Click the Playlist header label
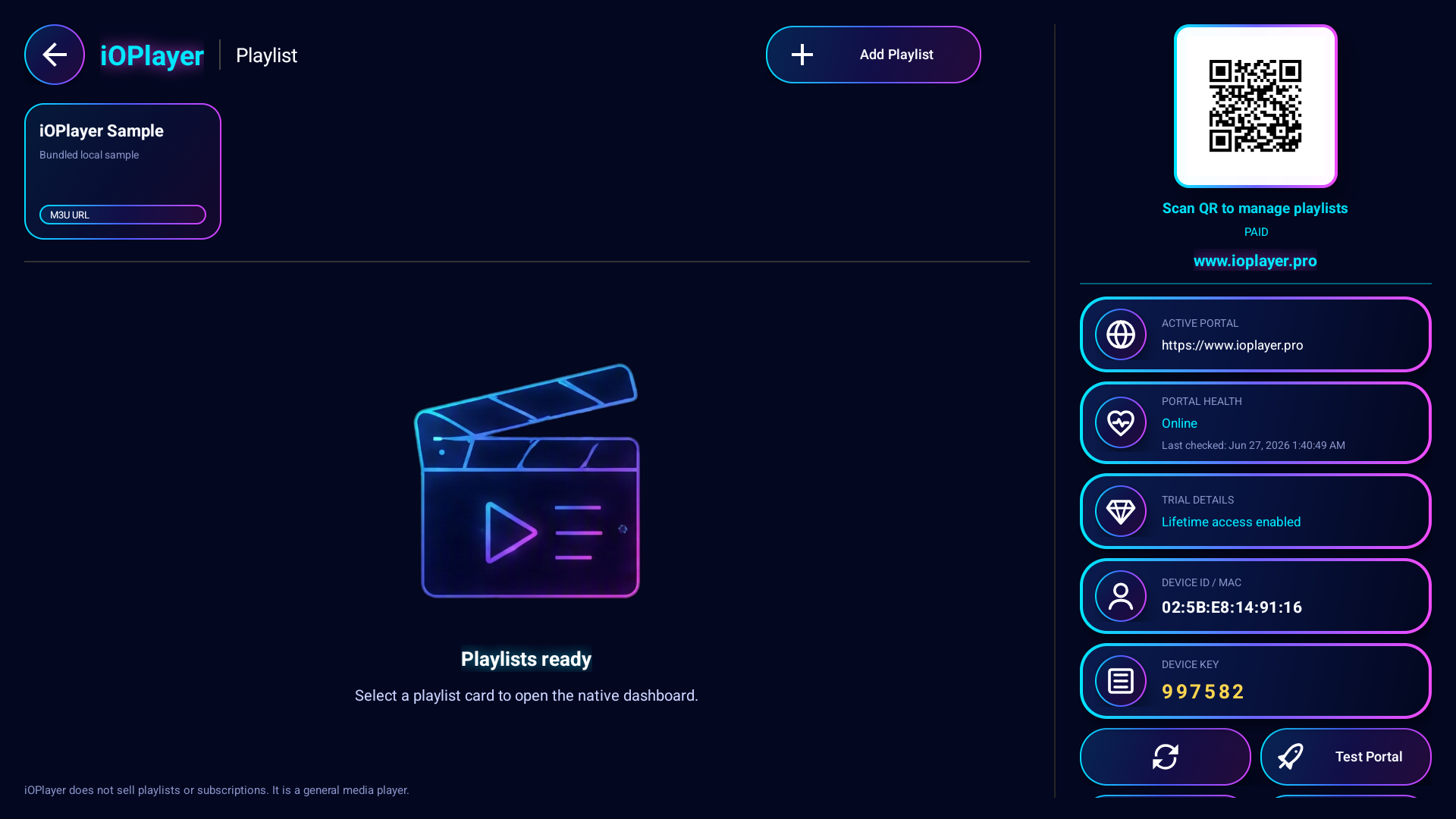Viewport: 1456px width, 819px height. (266, 55)
